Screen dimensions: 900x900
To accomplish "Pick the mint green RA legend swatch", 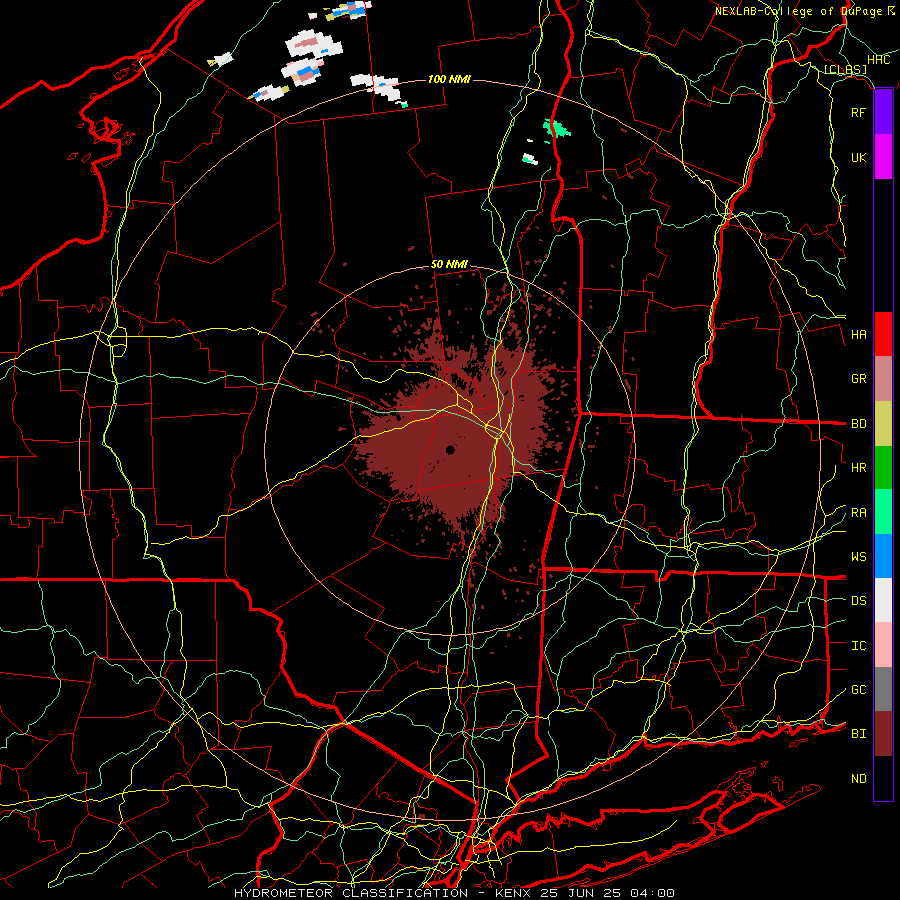I will click(883, 512).
